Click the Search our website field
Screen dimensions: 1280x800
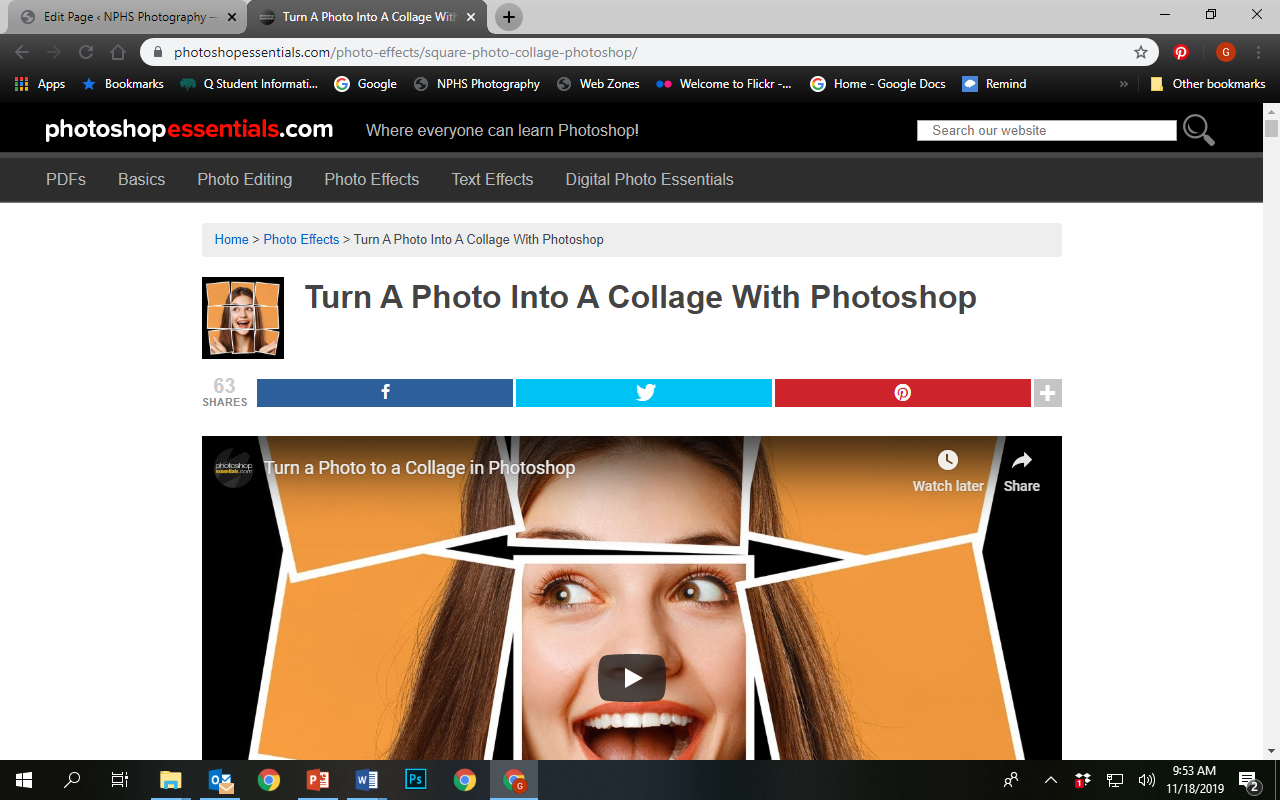pos(1046,130)
